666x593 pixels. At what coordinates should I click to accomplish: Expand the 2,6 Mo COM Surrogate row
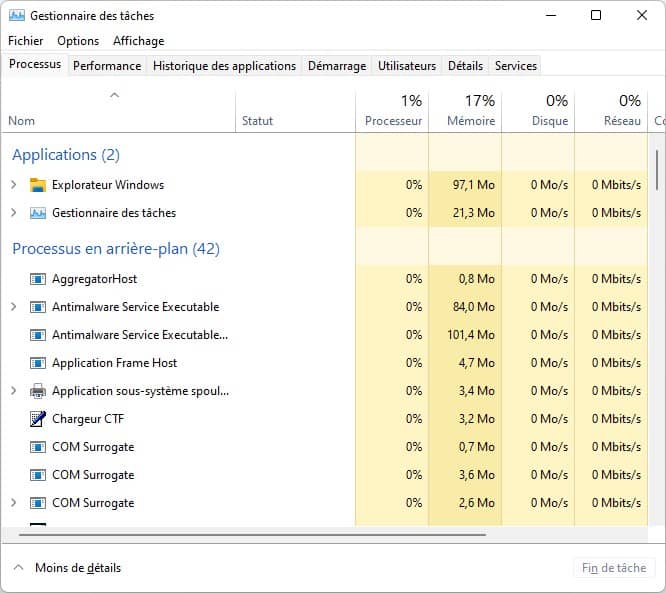(x=14, y=503)
